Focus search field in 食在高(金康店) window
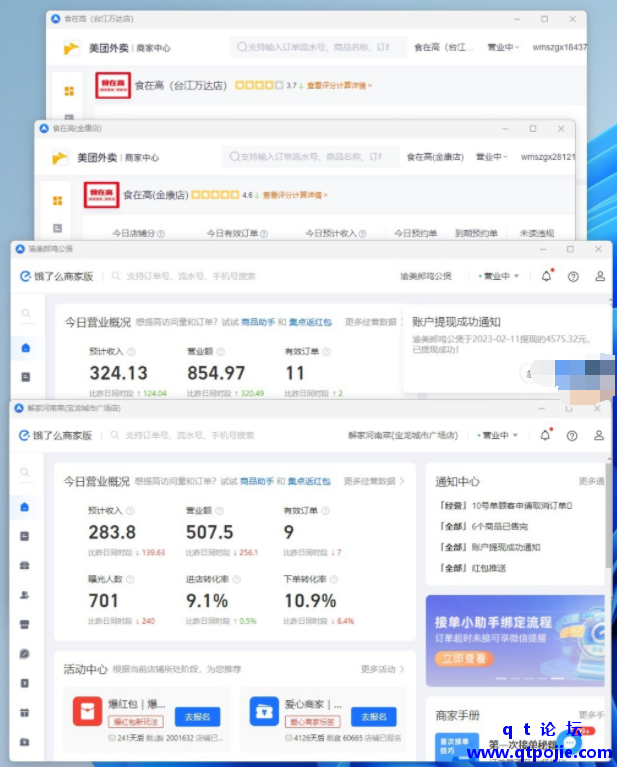The image size is (617, 767). tap(311, 157)
